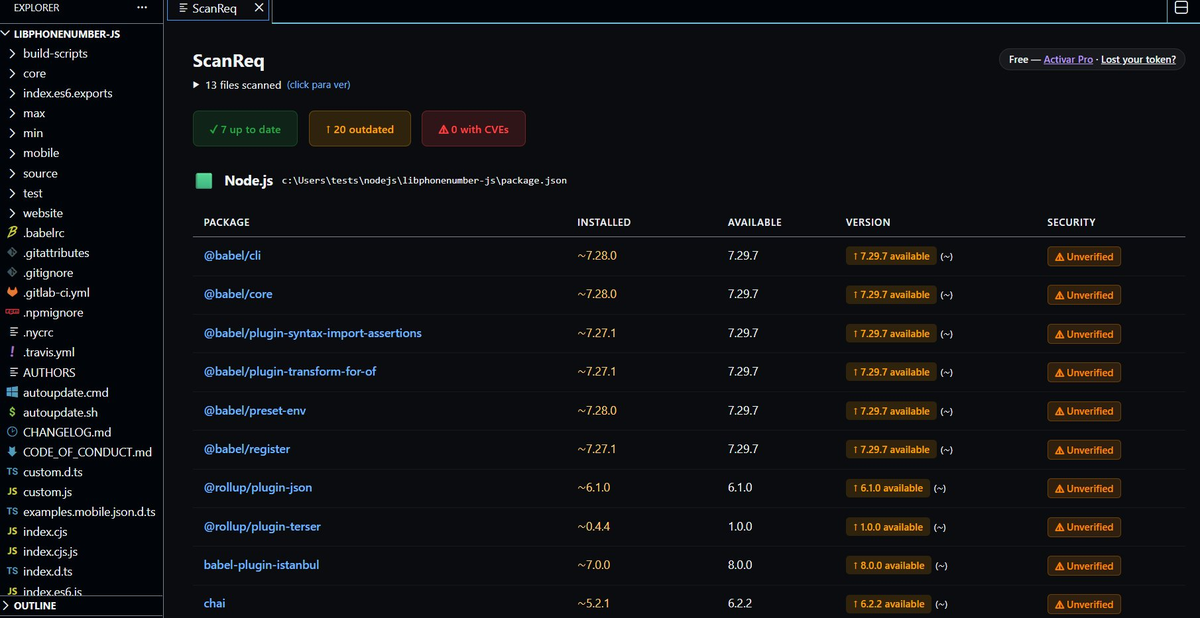Click 6.1.0 available badge for @rollup/plugin-json
The height and width of the screenshot is (618, 1200).
[888, 488]
